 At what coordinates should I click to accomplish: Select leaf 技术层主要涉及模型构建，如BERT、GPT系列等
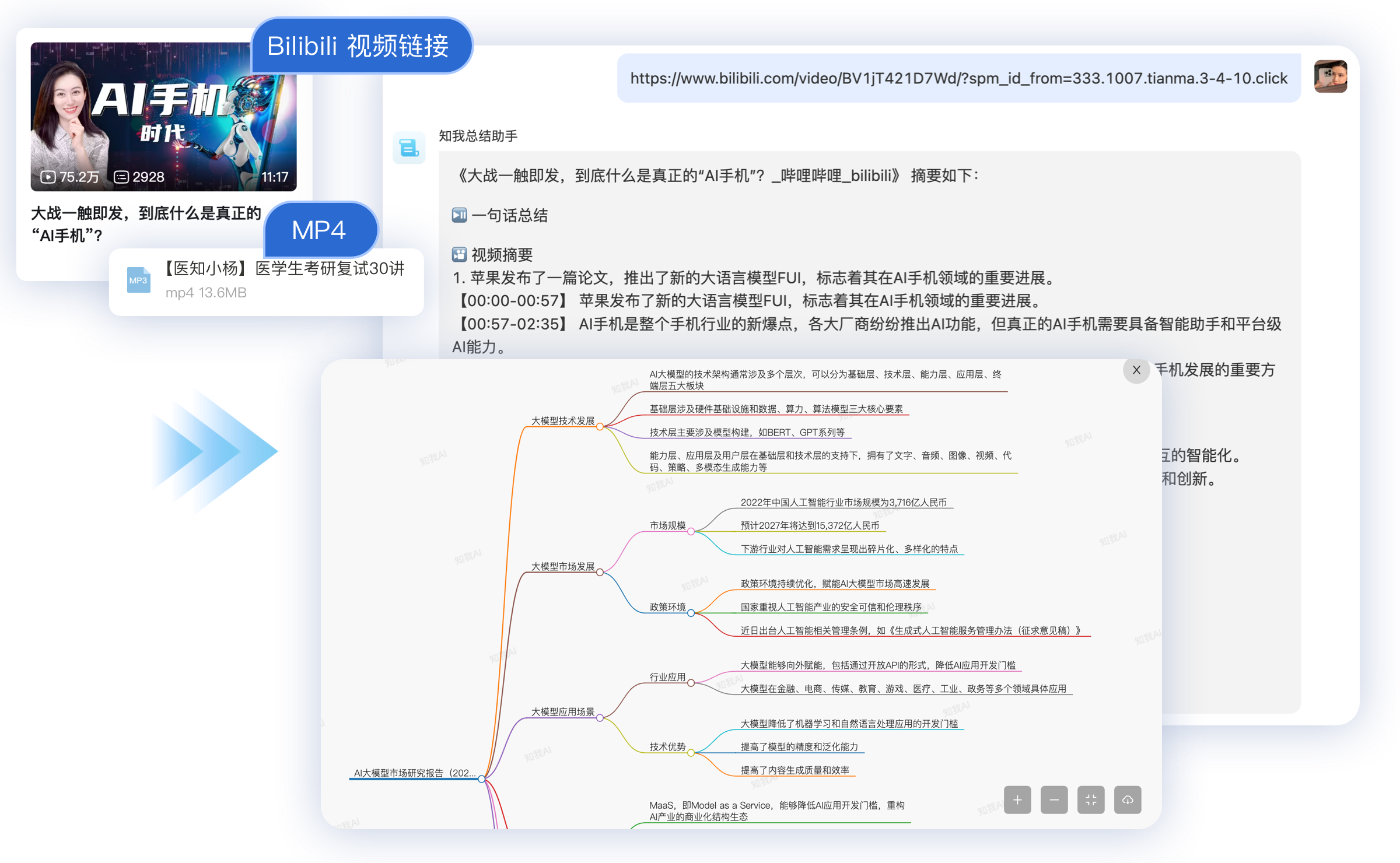pyautogui.click(x=747, y=432)
